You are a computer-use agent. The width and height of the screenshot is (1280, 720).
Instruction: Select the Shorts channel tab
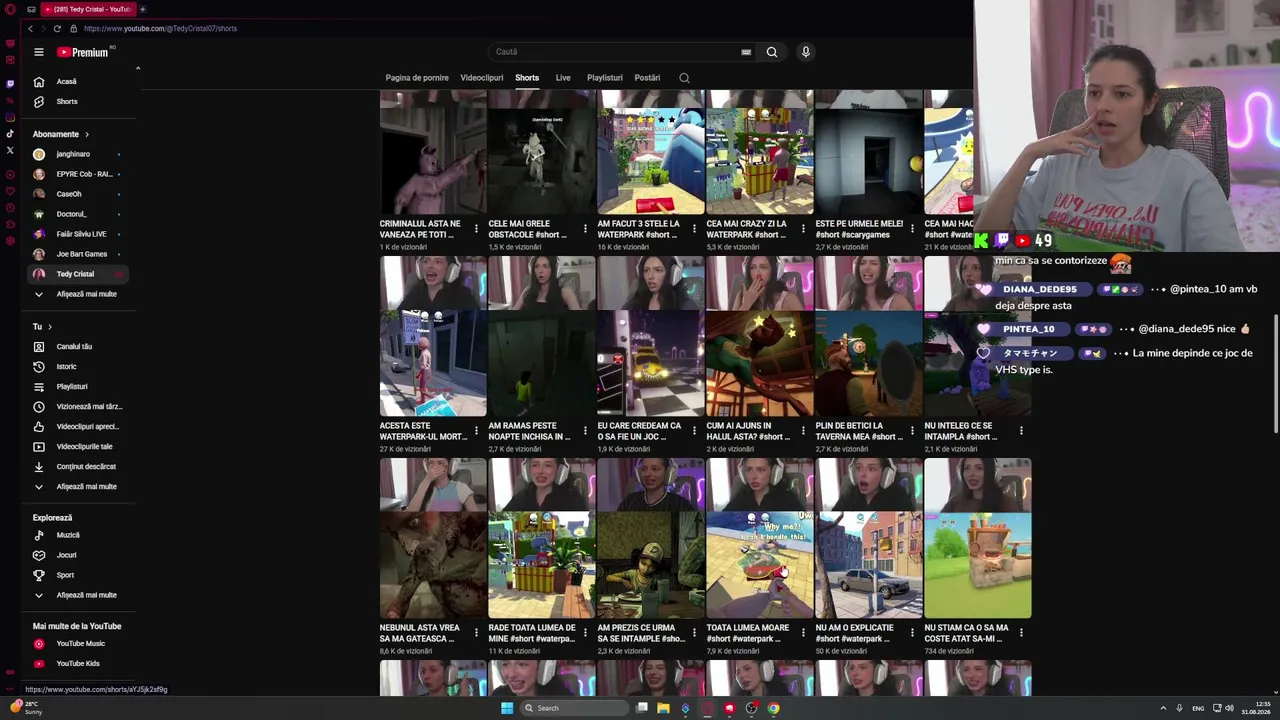[527, 78]
